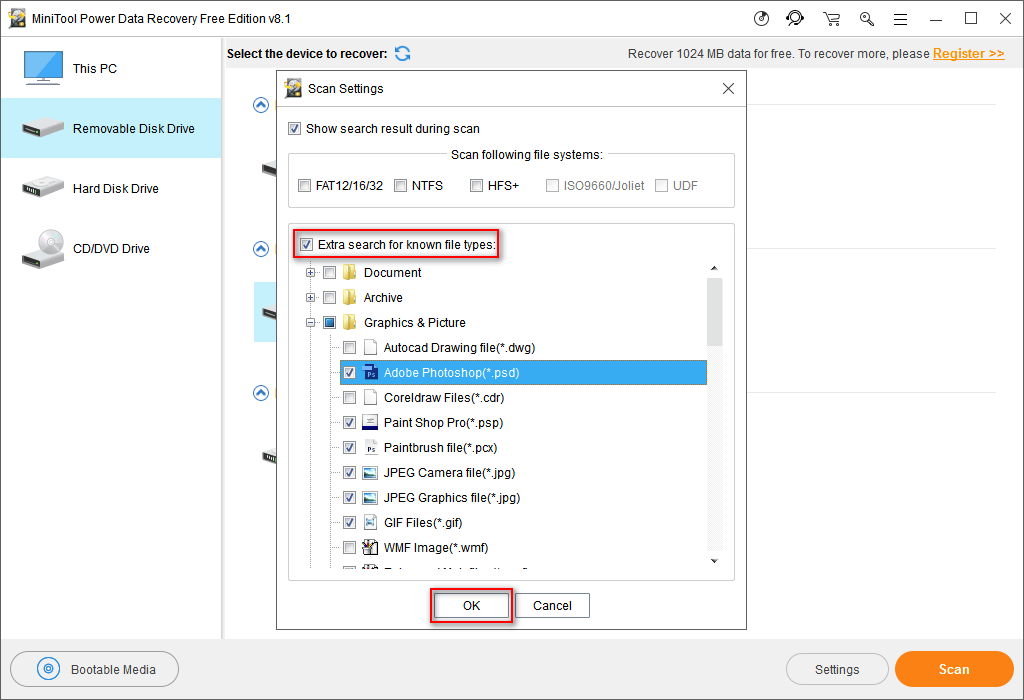Click the Hard Disk Drive icon

[42, 187]
